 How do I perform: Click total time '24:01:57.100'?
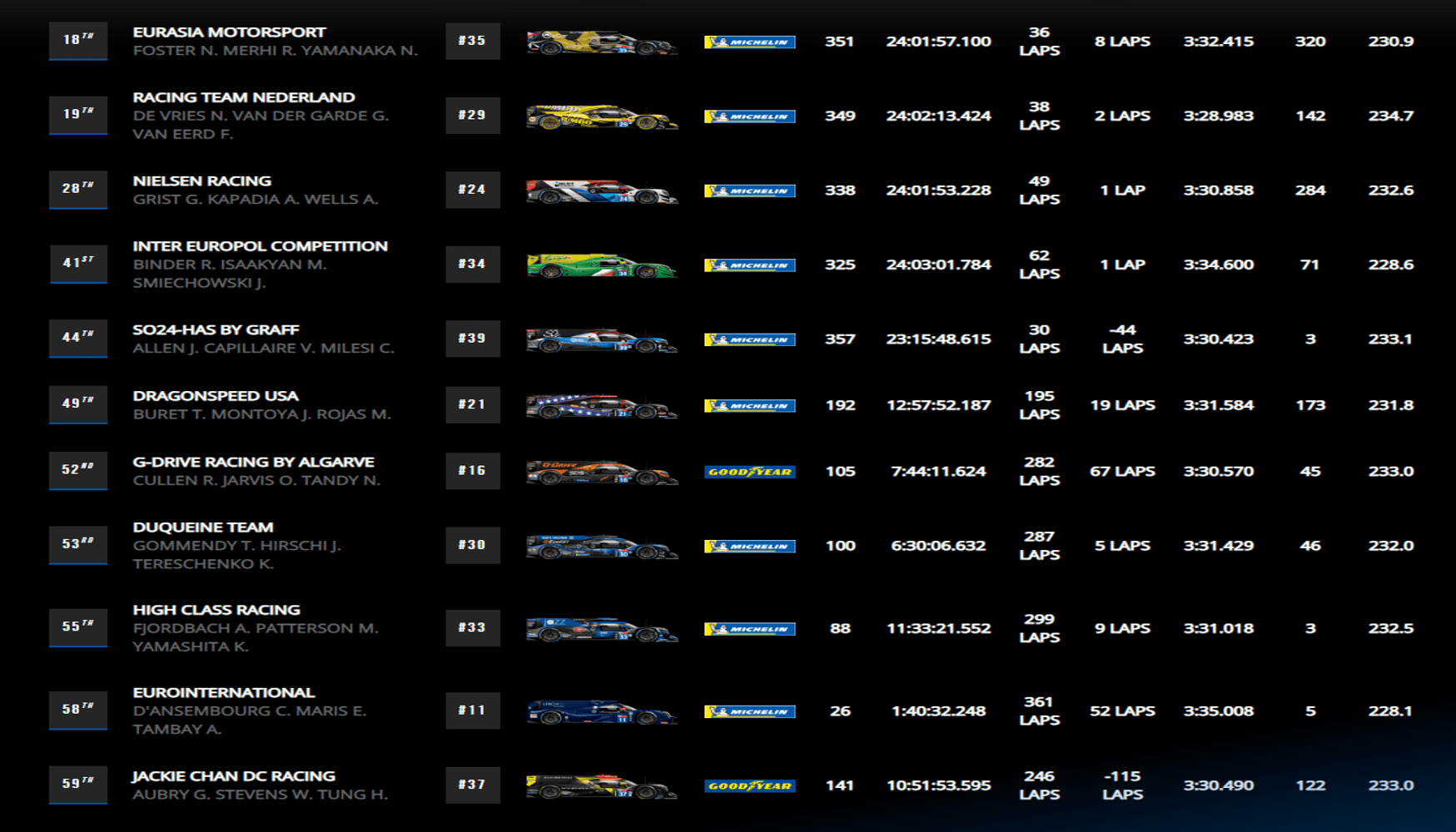(x=938, y=42)
